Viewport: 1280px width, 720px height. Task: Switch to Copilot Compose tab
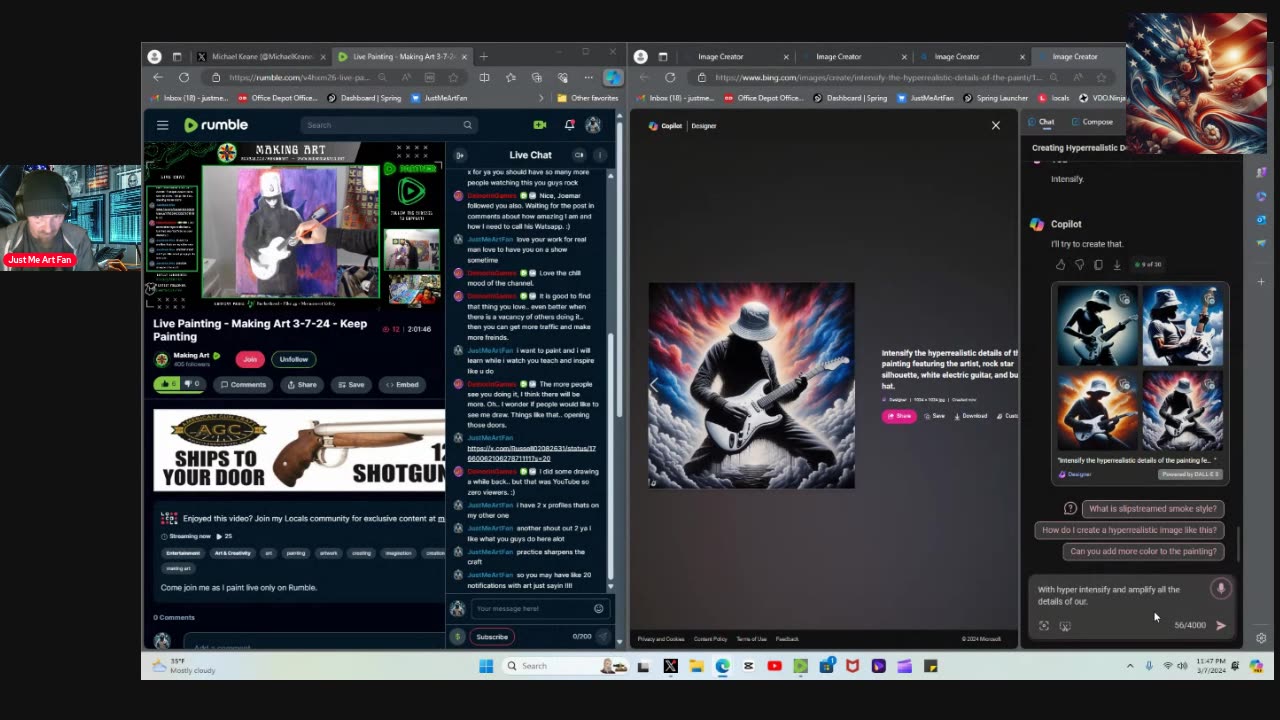pyautogui.click(x=1092, y=122)
